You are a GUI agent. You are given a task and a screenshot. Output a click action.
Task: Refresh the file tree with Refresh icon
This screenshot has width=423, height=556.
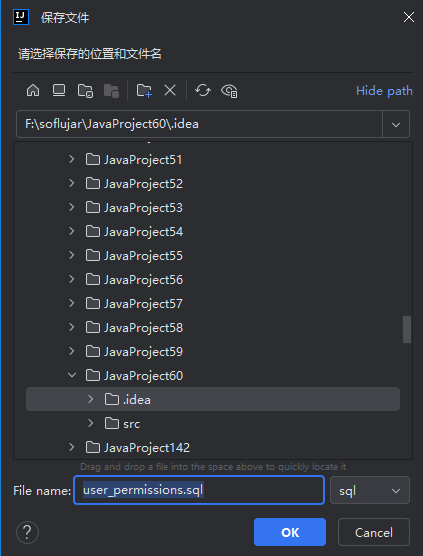coord(203,90)
